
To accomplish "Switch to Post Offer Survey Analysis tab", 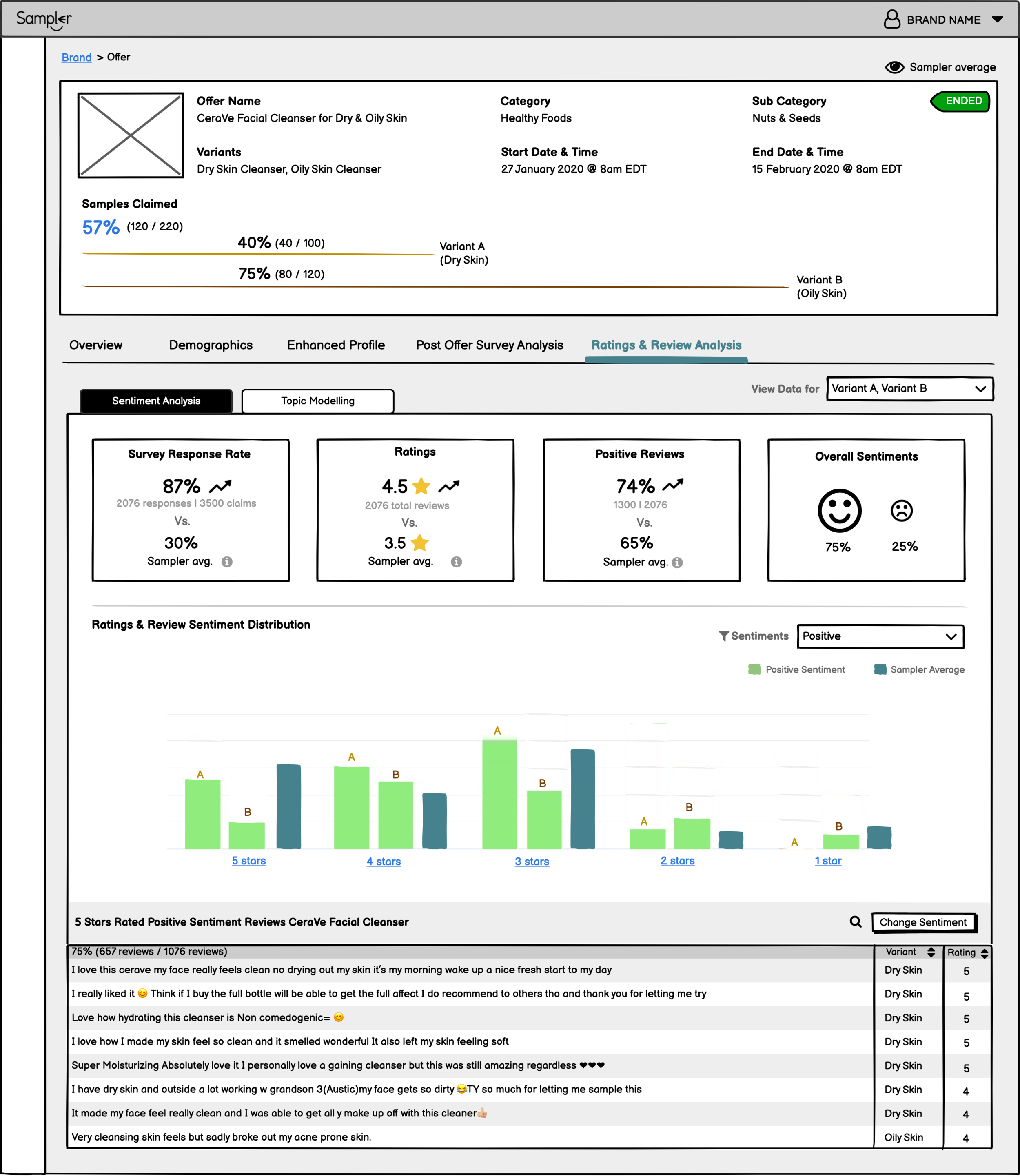I will tap(490, 345).
